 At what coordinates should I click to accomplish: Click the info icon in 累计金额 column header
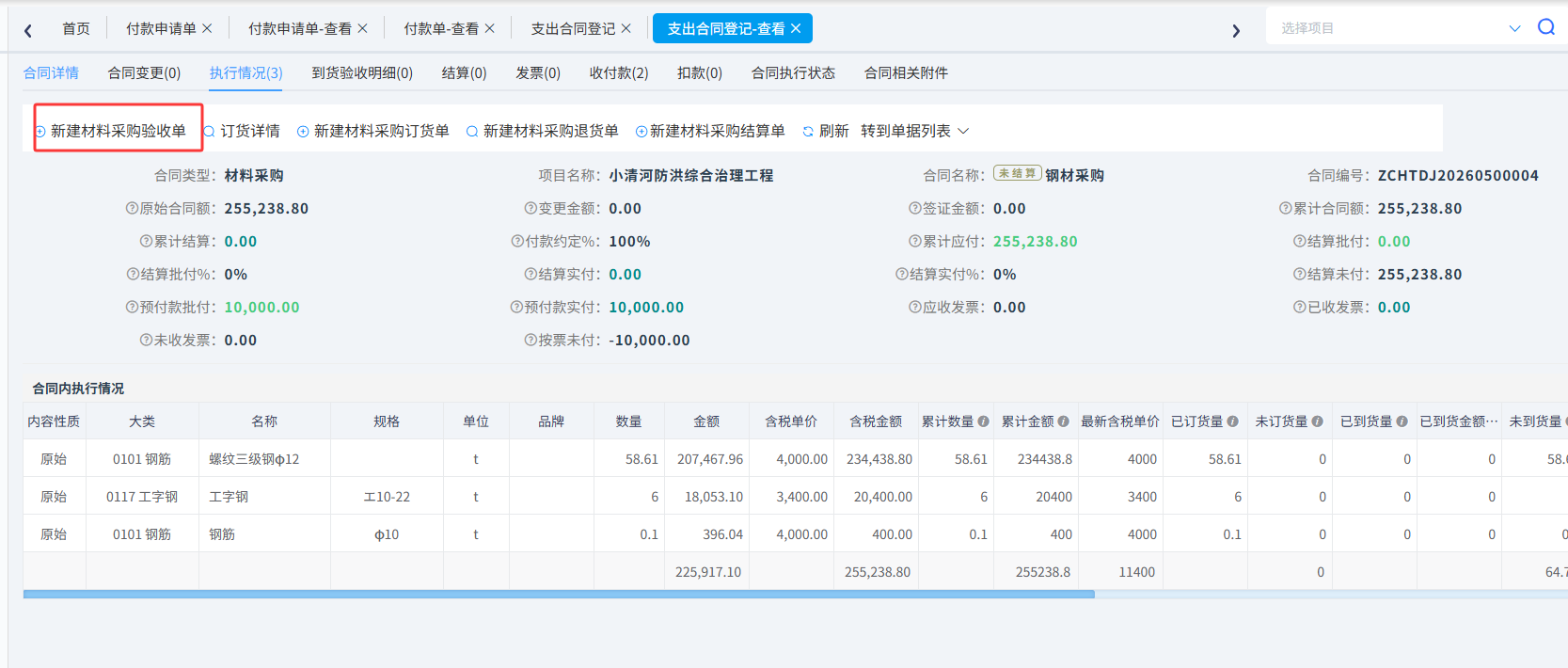pyautogui.click(x=1063, y=421)
